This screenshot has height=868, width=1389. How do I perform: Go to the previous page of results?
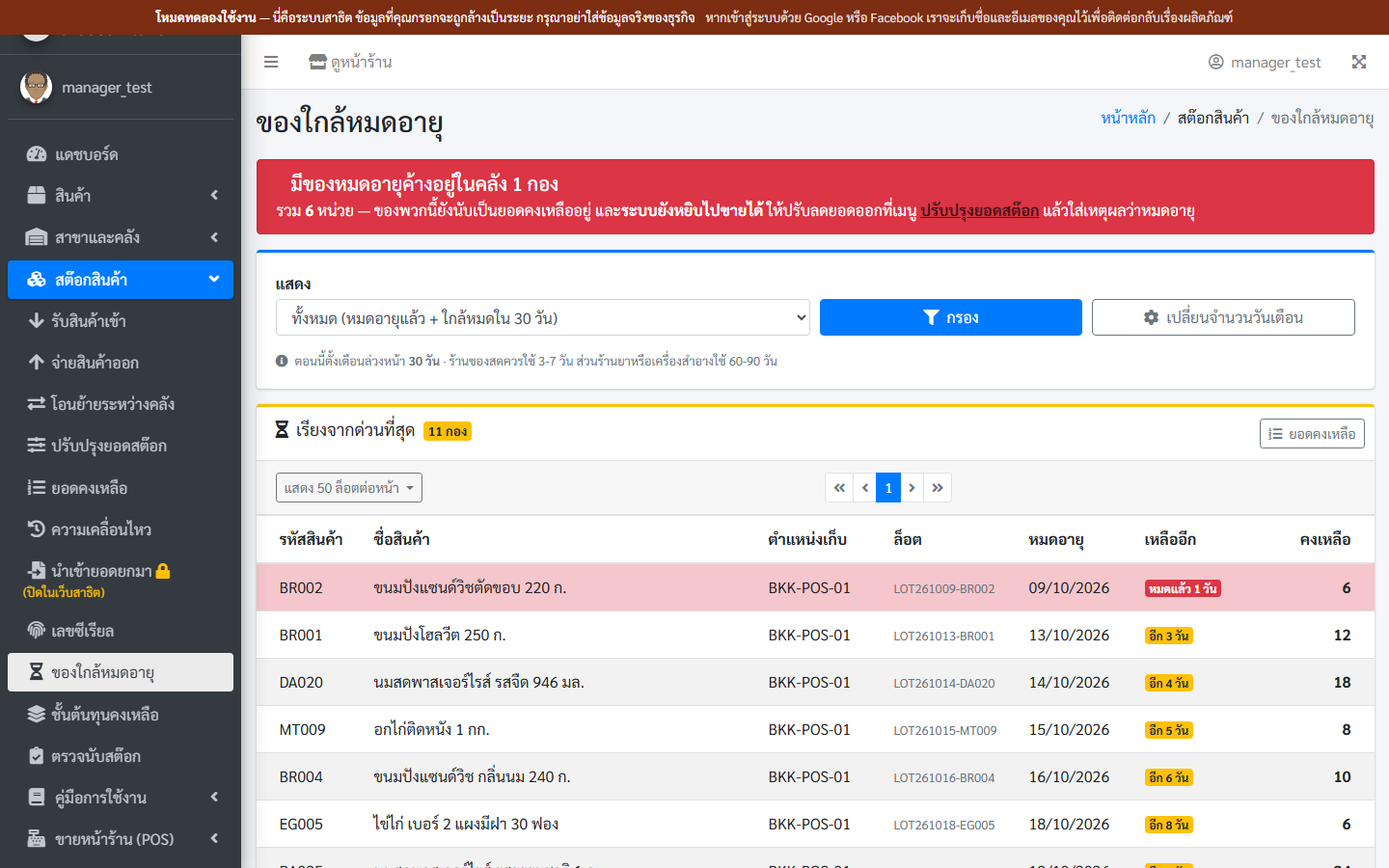coord(865,488)
